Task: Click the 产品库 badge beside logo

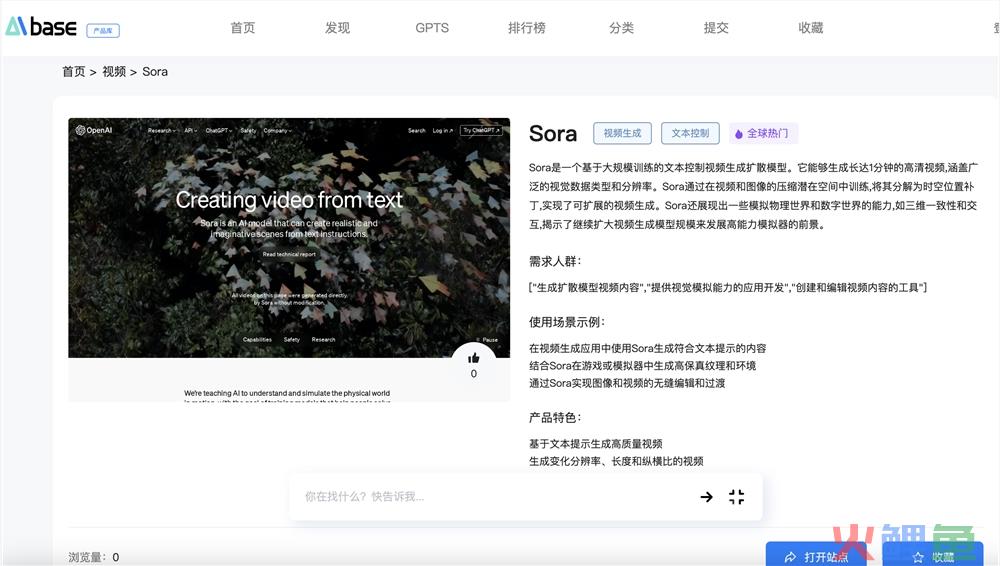Action: [x=103, y=30]
